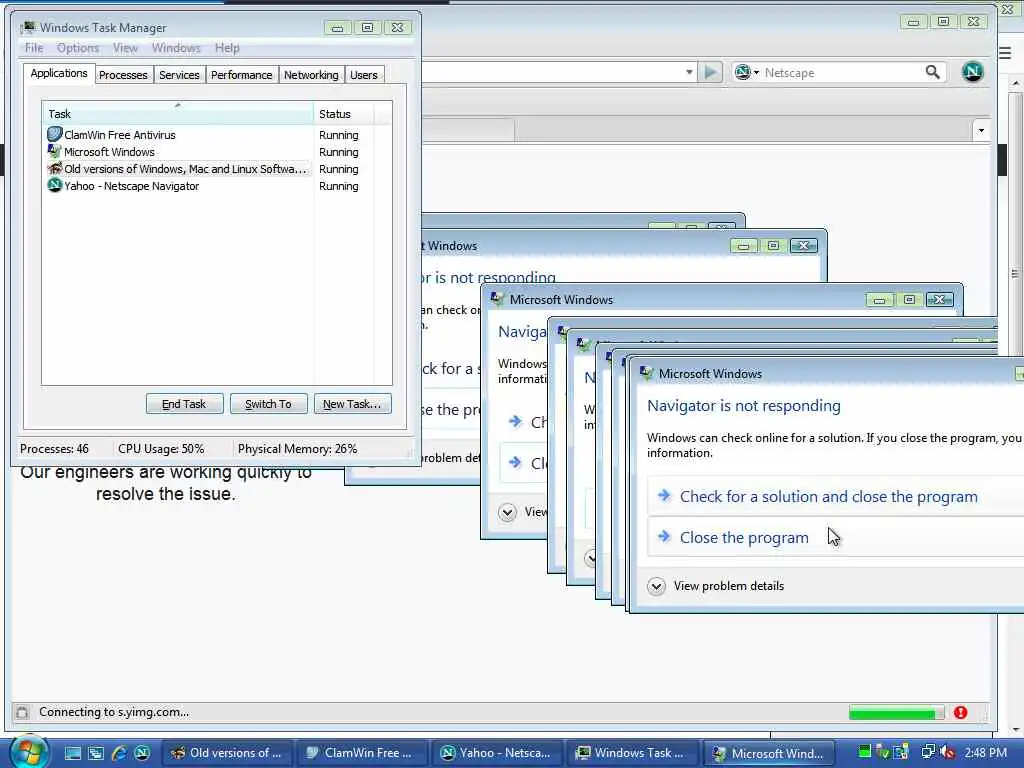Click Netscape icon beside Yahoo task
Viewport: 1024px width, 768px height.
[55, 185]
